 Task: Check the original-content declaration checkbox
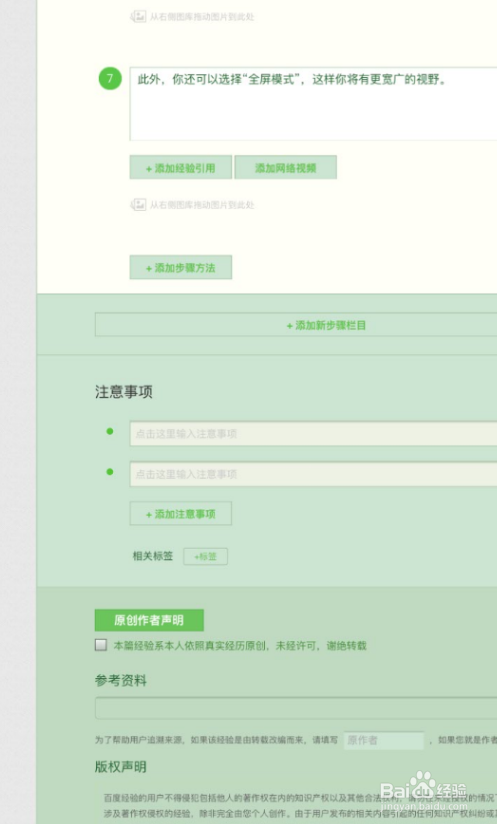(x=101, y=645)
